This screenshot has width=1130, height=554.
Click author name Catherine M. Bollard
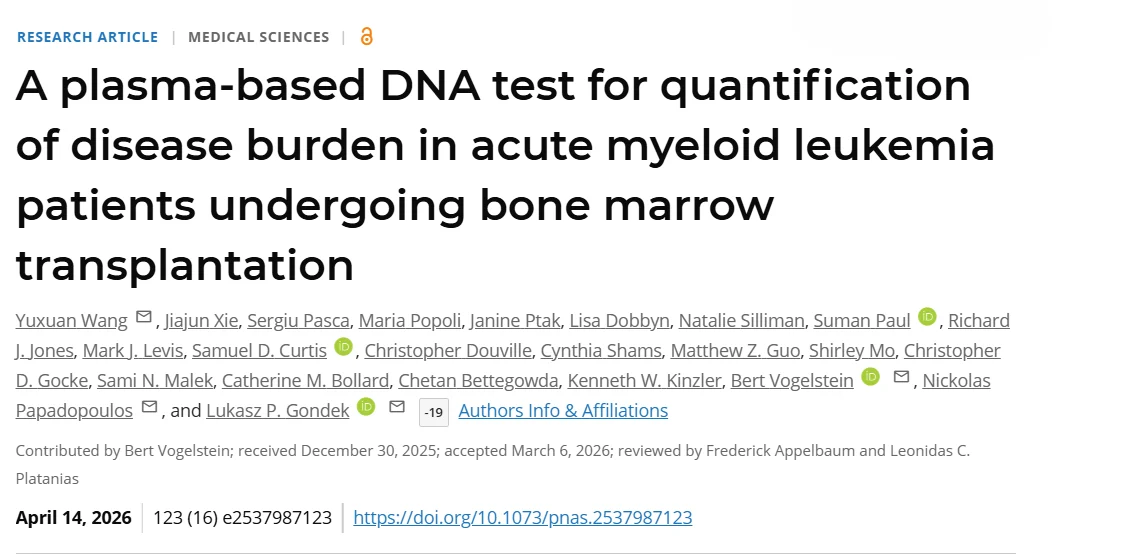(x=306, y=380)
